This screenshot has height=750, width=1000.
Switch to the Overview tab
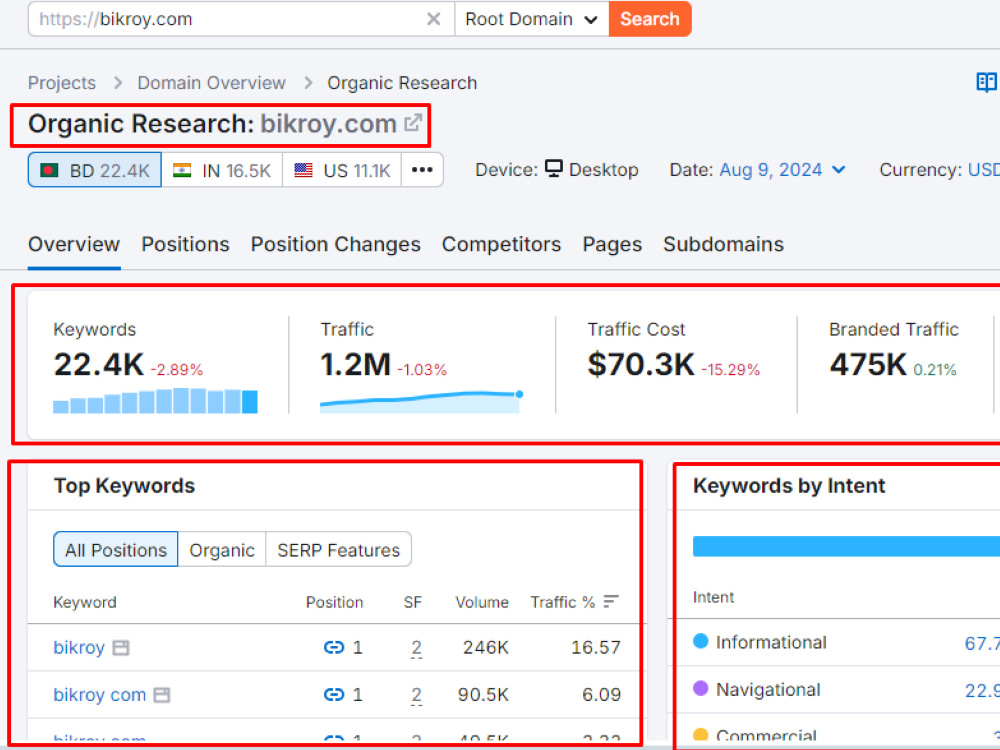[74, 244]
